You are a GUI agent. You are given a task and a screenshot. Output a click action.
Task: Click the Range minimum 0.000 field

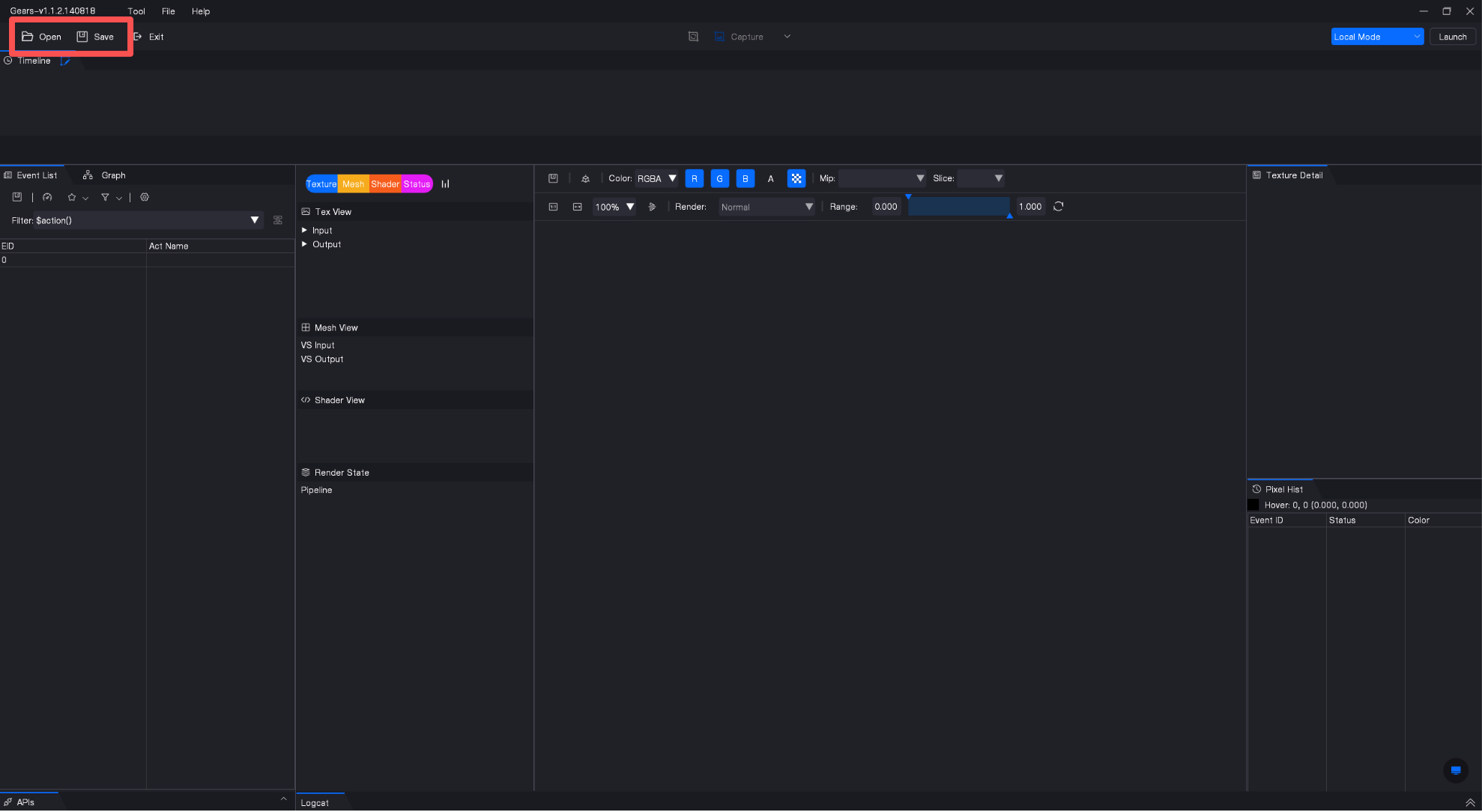(x=887, y=207)
